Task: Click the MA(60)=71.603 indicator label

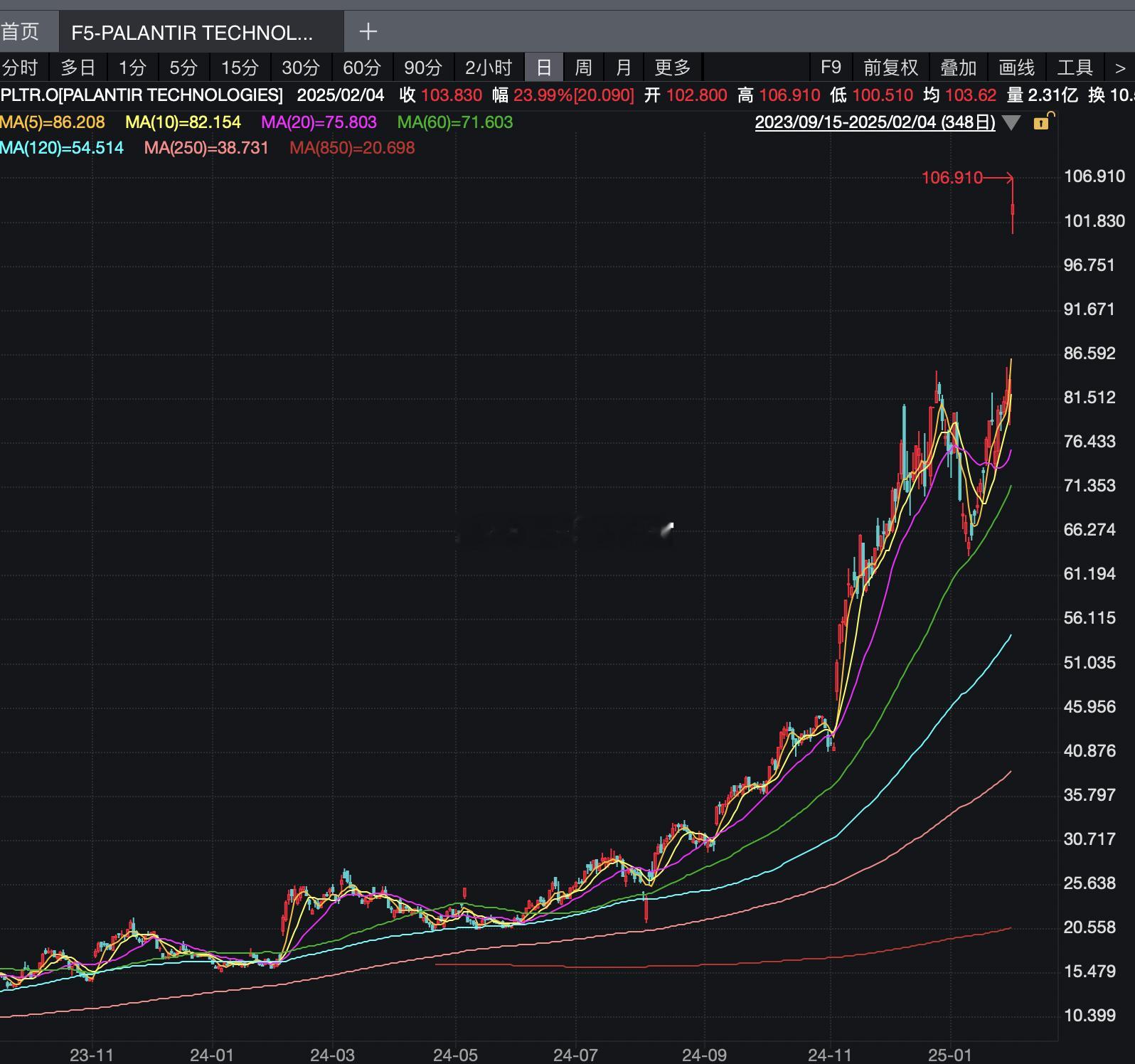Action: coord(455,122)
